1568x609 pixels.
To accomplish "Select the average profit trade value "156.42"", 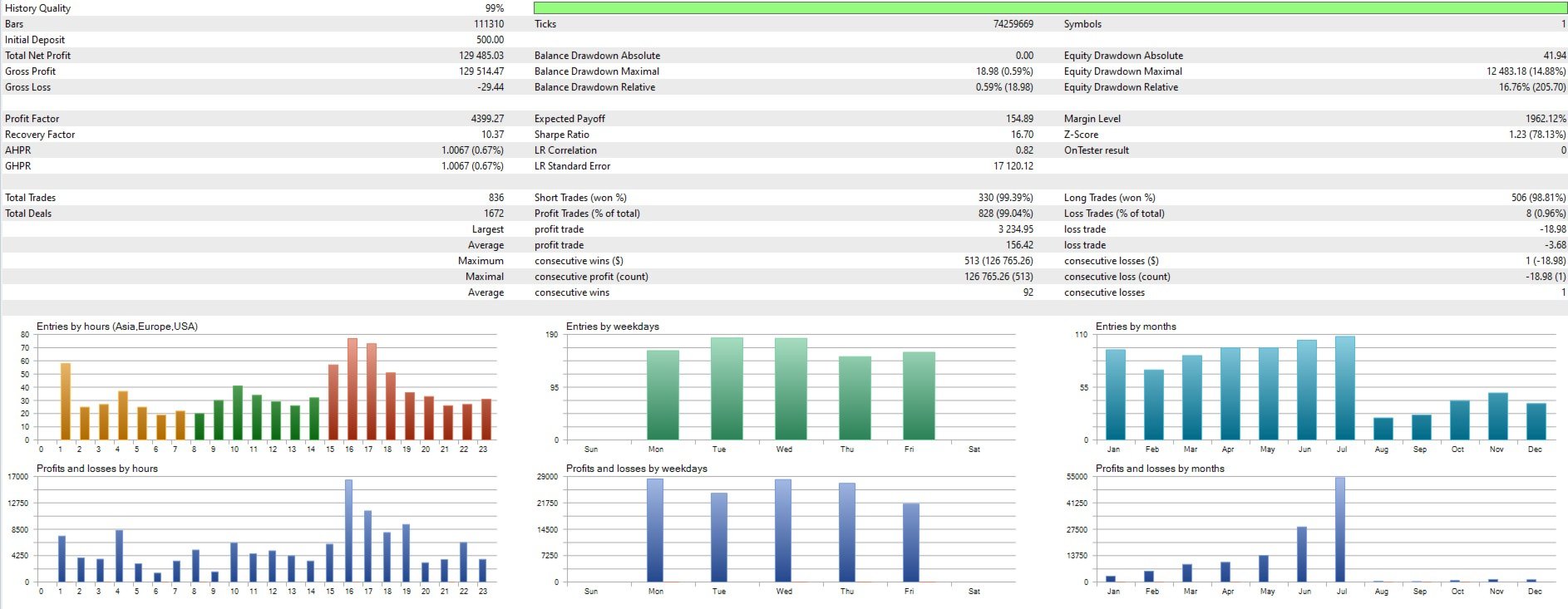I will pos(1020,245).
